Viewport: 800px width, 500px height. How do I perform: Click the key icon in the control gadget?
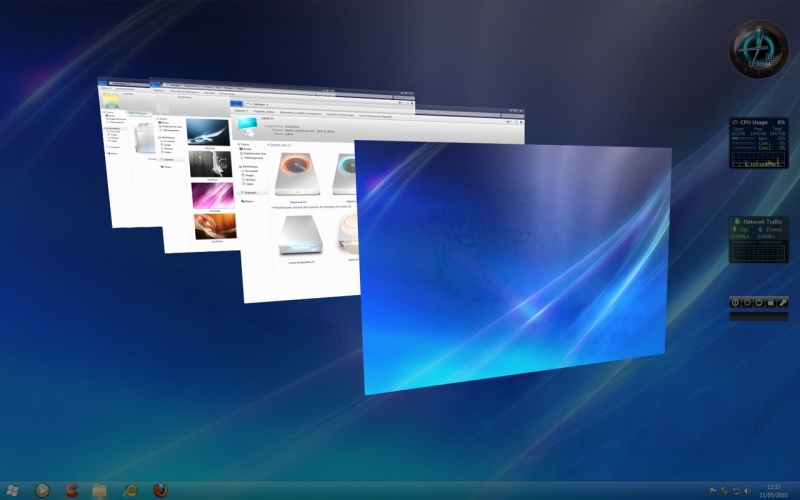[783, 303]
